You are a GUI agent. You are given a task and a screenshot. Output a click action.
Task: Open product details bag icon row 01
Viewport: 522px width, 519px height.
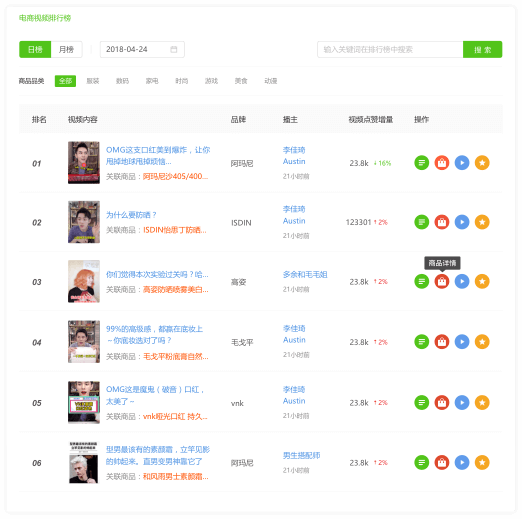442,163
